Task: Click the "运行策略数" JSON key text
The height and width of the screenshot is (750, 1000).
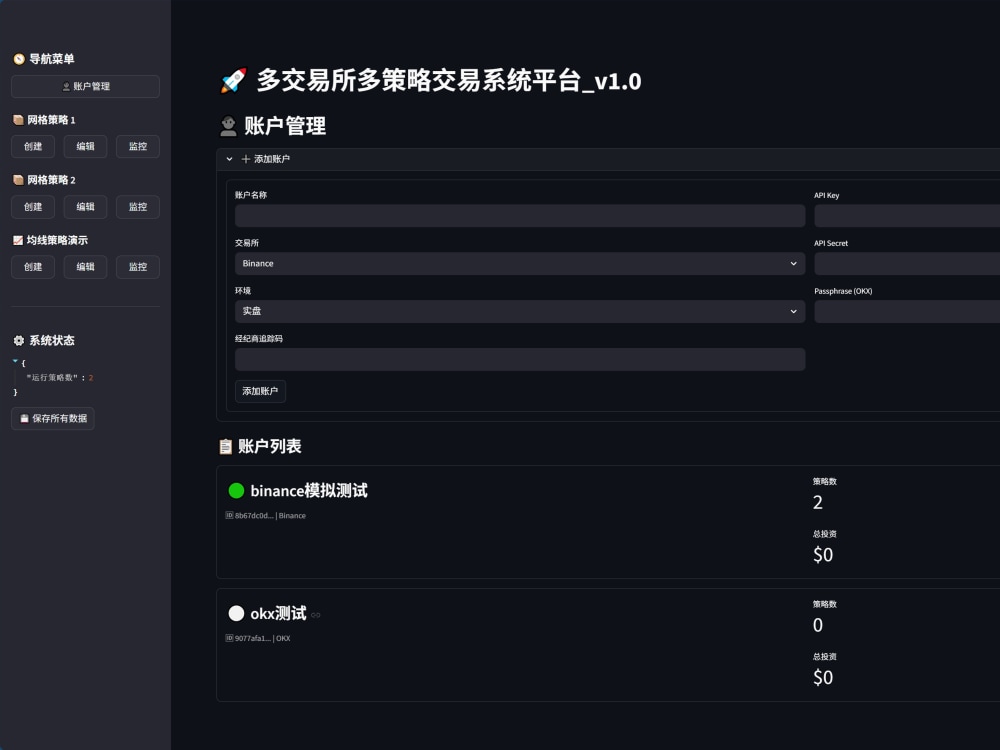Action: coord(52,378)
